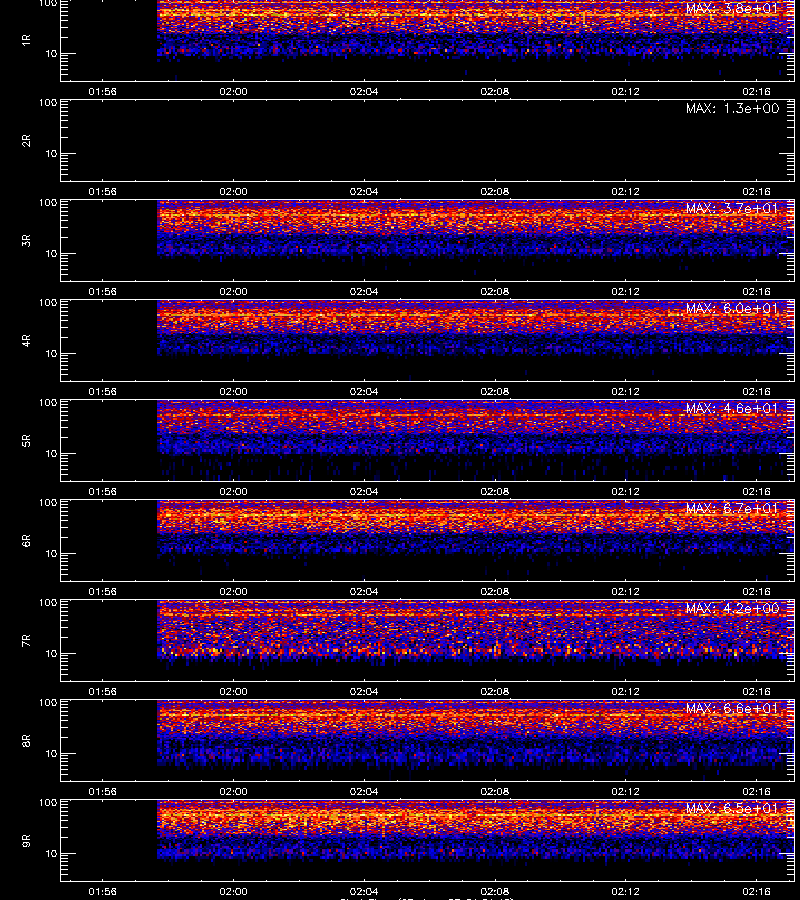Click the 02:16 tick label under panel 1R

pyautogui.click(x=756, y=91)
